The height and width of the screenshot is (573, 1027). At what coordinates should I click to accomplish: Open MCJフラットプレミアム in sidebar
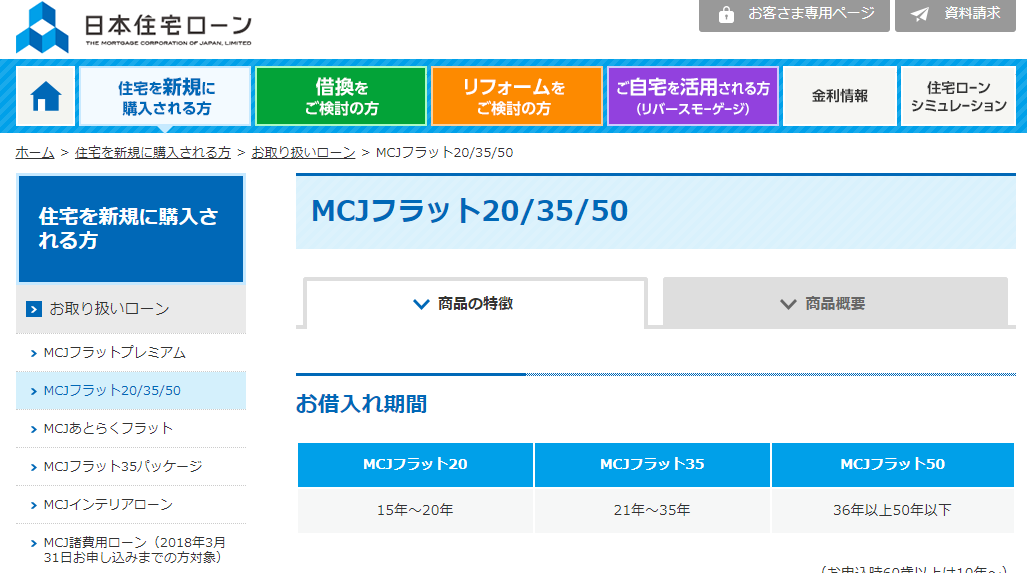click(131, 353)
